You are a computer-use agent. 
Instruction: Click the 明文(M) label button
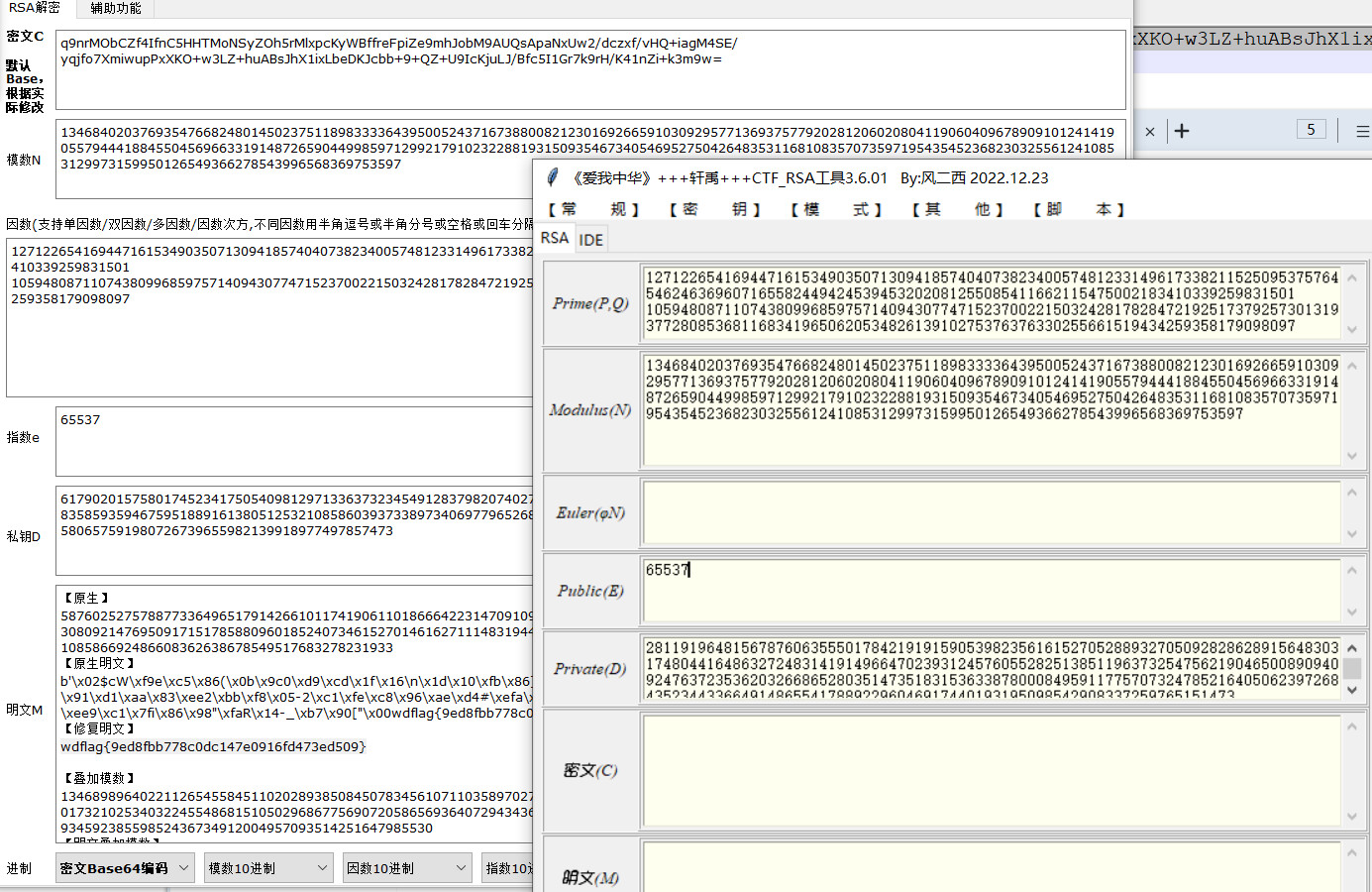[590, 877]
